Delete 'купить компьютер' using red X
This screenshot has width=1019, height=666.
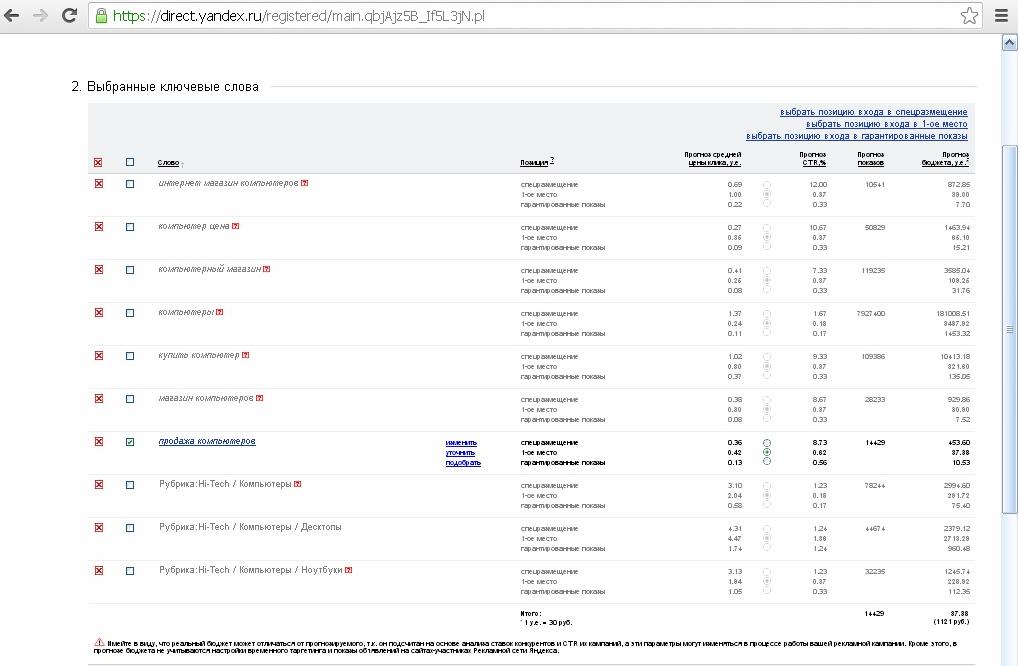pyautogui.click(x=99, y=355)
